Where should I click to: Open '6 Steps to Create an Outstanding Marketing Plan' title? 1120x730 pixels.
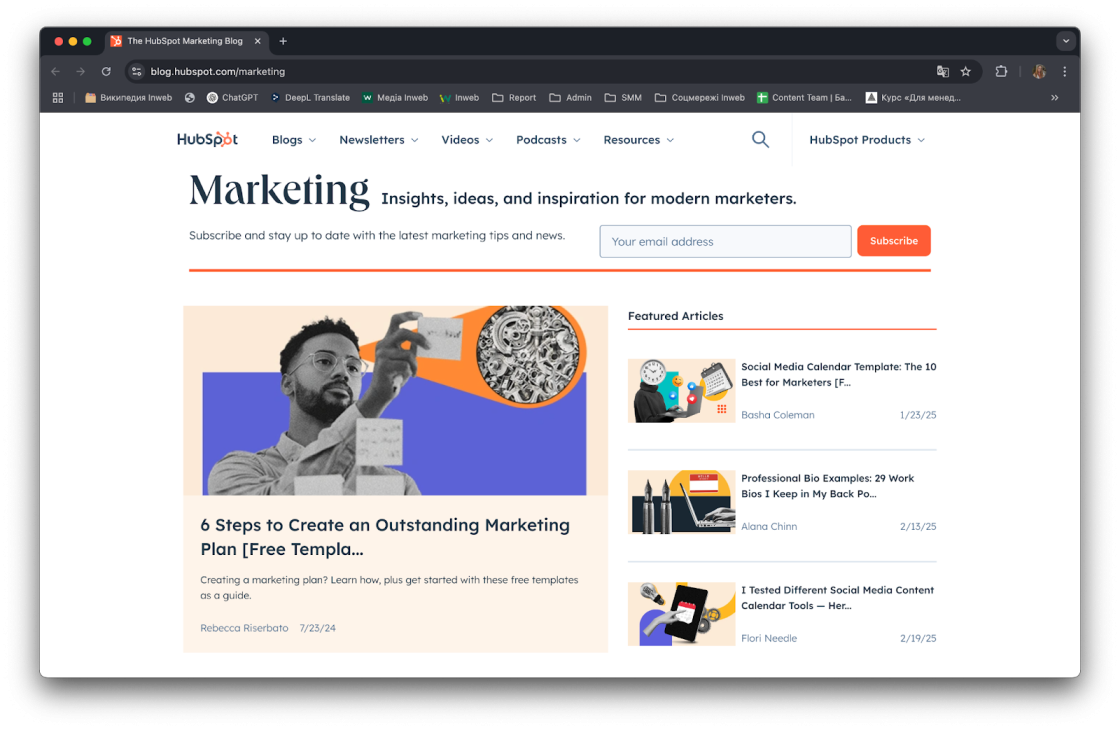pos(385,537)
